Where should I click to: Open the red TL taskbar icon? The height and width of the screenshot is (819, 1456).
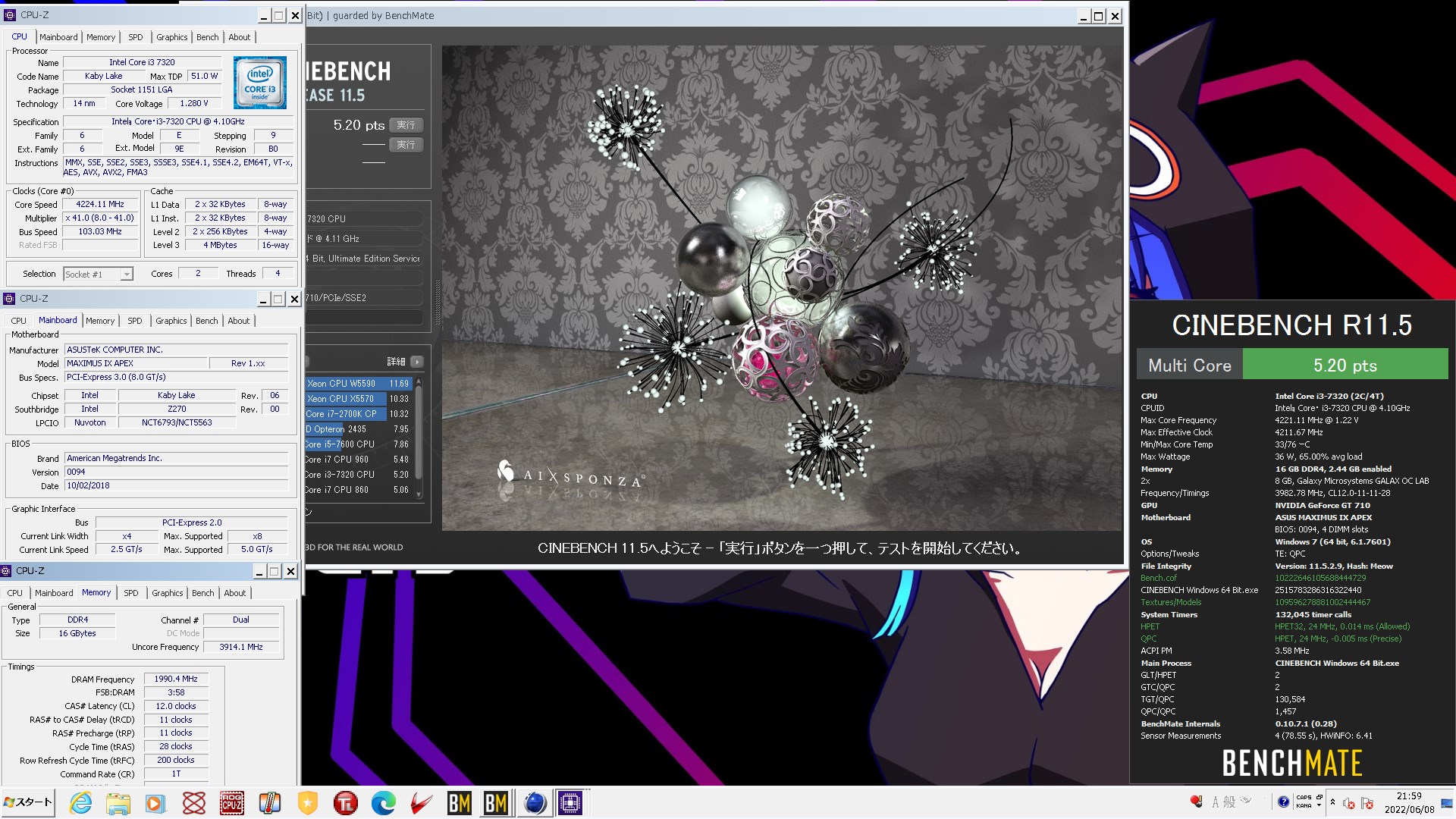tap(346, 803)
